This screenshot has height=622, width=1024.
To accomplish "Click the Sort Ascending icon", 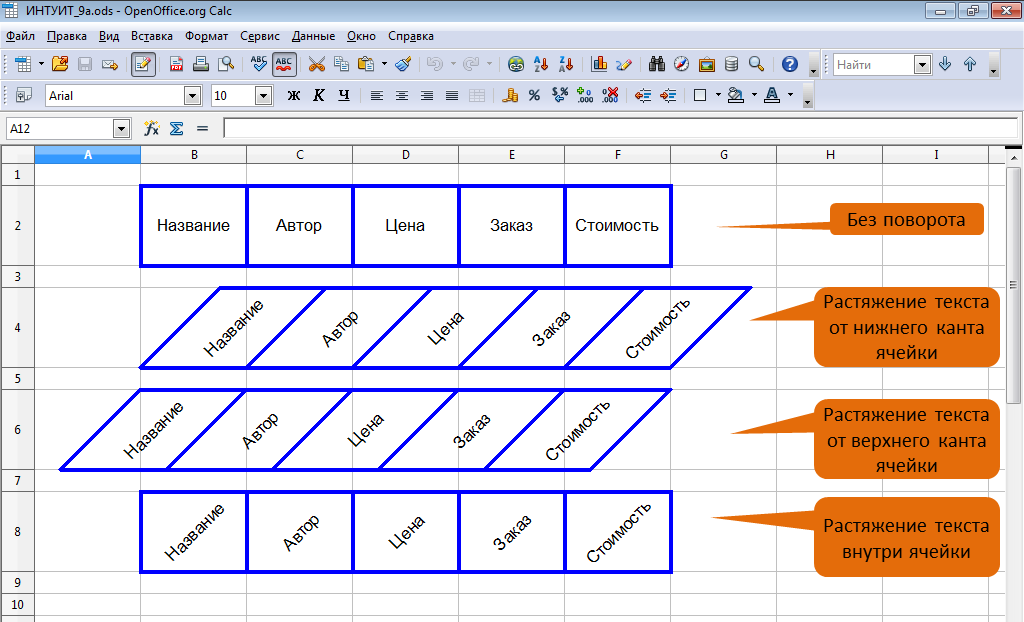I will click(542, 64).
